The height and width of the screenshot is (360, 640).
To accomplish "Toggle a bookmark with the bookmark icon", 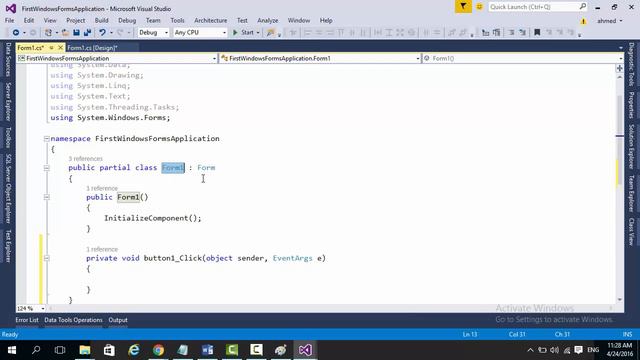I will (537, 33).
